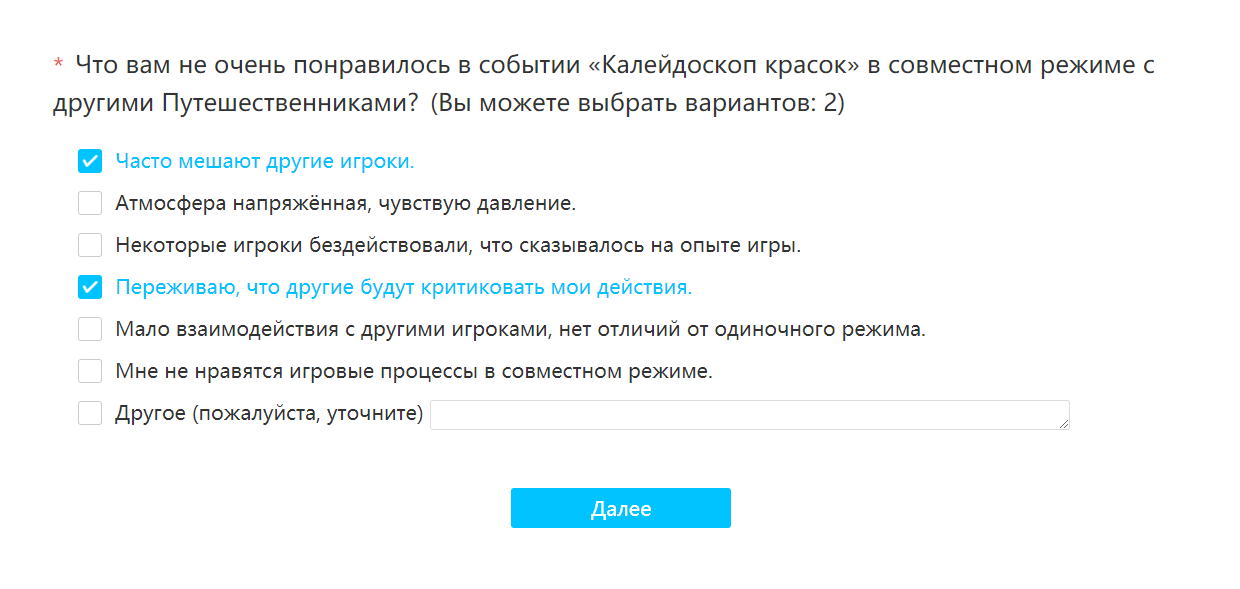Click the resize grip of the «Другое» text field
This screenshot has height=589, width=1240.
pyautogui.click(x=1064, y=424)
